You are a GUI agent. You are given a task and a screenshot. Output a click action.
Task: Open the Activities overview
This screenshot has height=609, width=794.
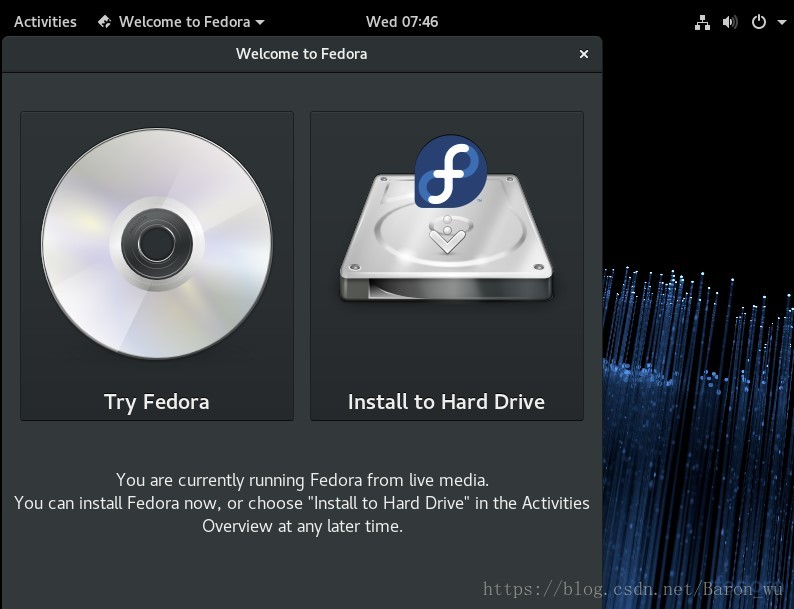(x=45, y=22)
